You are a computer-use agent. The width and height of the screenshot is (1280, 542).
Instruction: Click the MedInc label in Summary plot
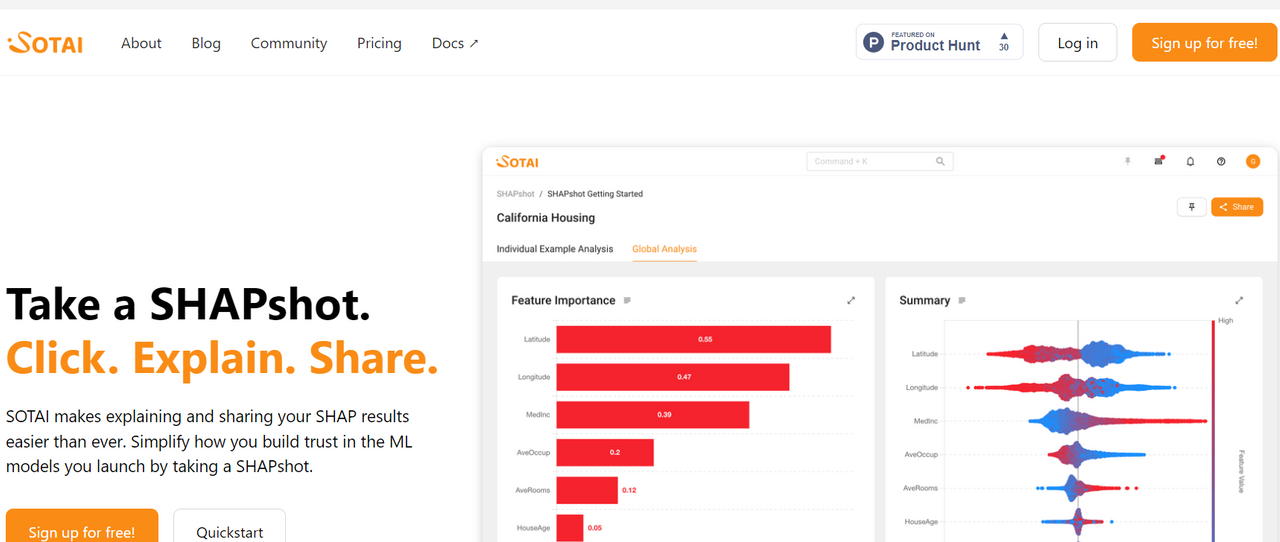[926, 421]
